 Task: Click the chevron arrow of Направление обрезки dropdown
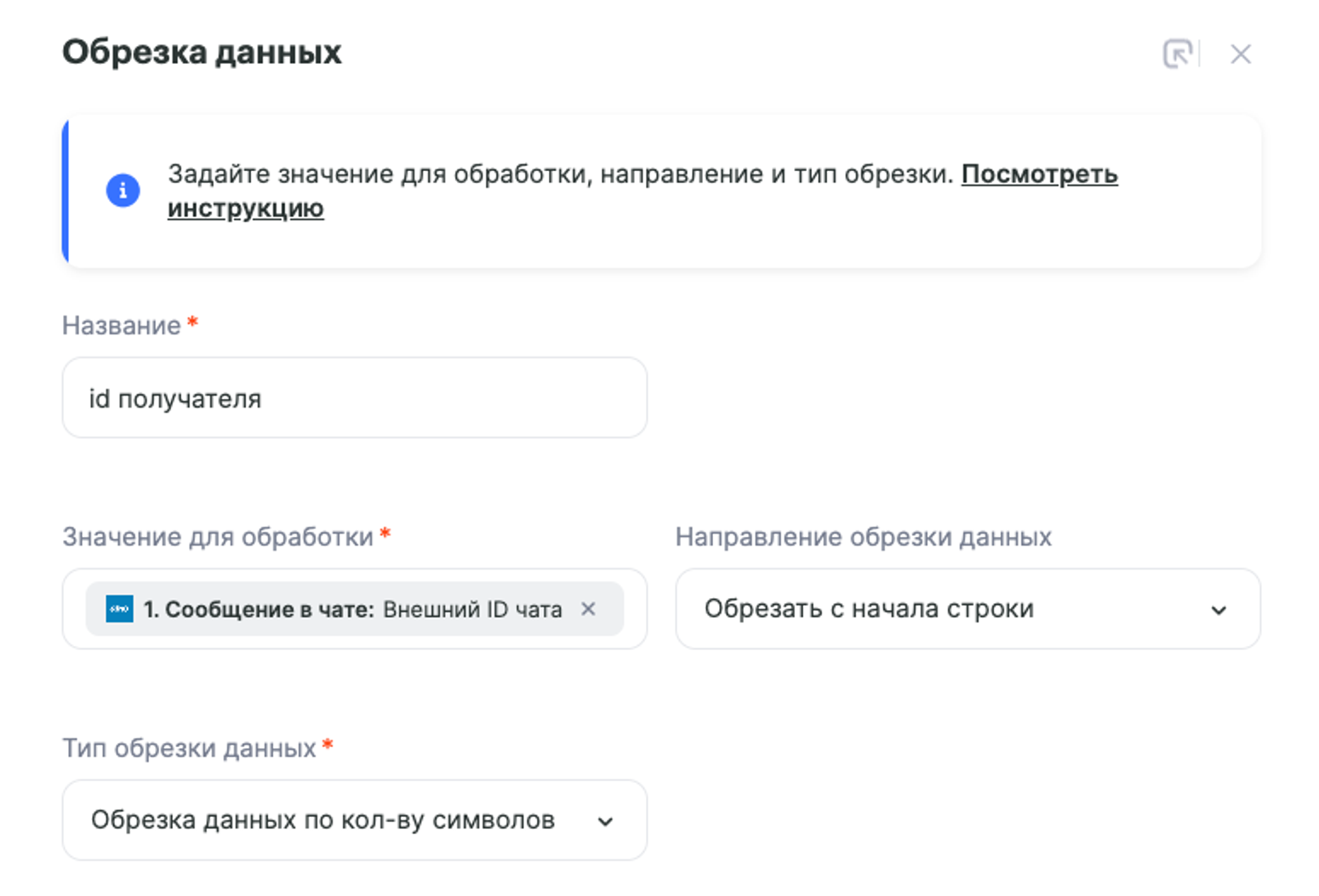1219,610
